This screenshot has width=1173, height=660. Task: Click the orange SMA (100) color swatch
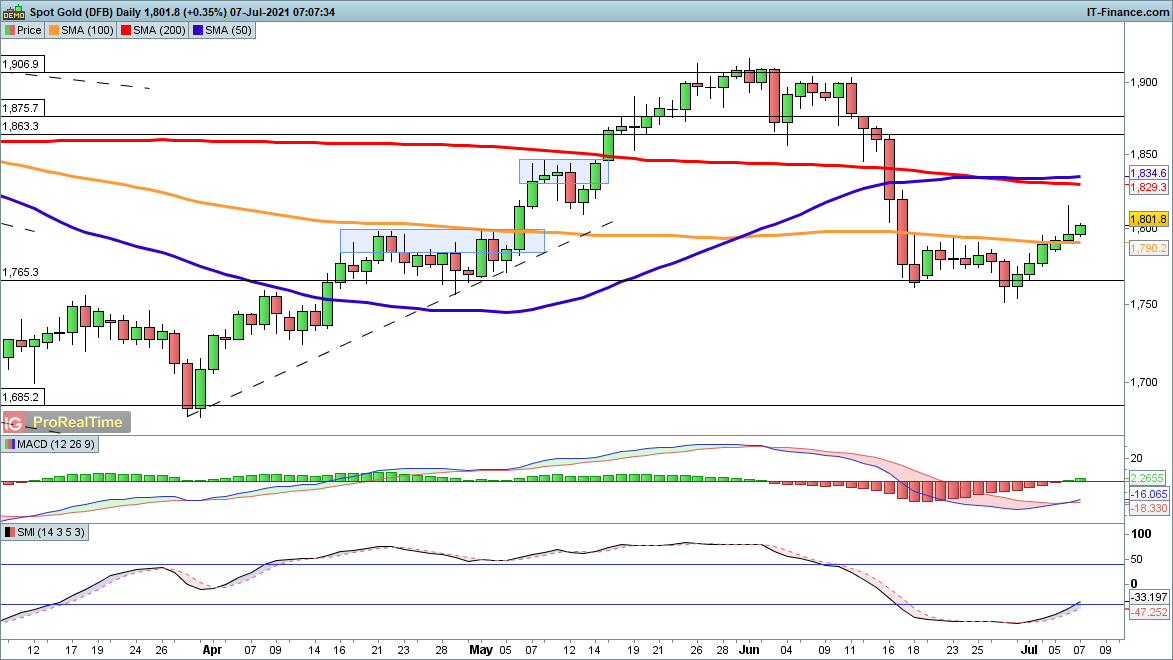(x=55, y=30)
